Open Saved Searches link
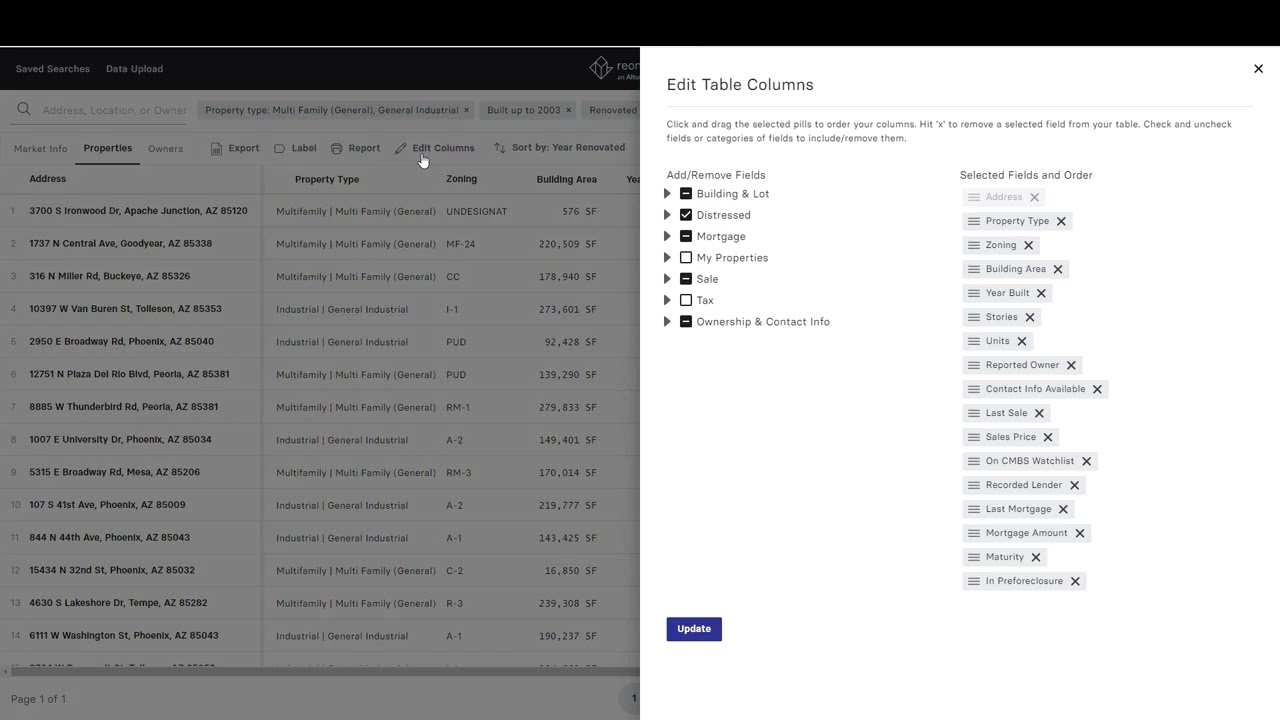 [53, 69]
